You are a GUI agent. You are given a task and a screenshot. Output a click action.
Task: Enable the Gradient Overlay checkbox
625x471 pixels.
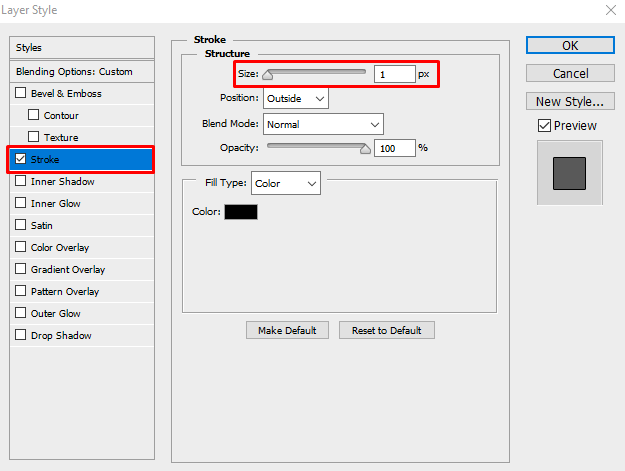tap(20, 269)
